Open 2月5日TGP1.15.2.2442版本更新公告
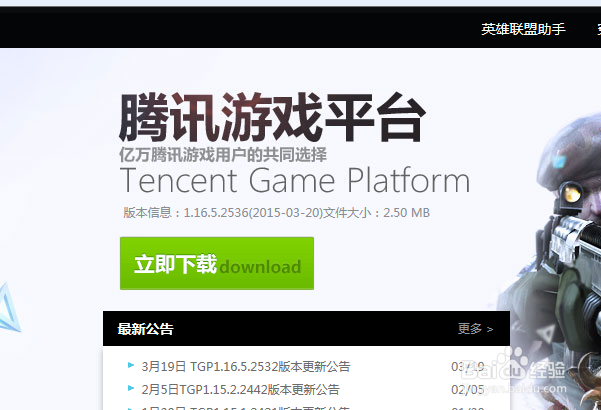 (240, 389)
